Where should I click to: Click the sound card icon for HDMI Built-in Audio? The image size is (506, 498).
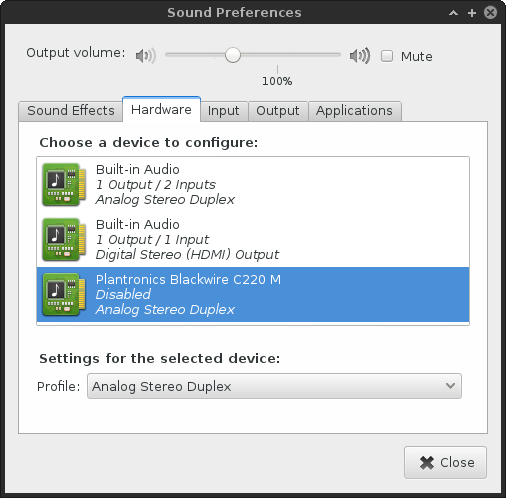[x=64, y=239]
